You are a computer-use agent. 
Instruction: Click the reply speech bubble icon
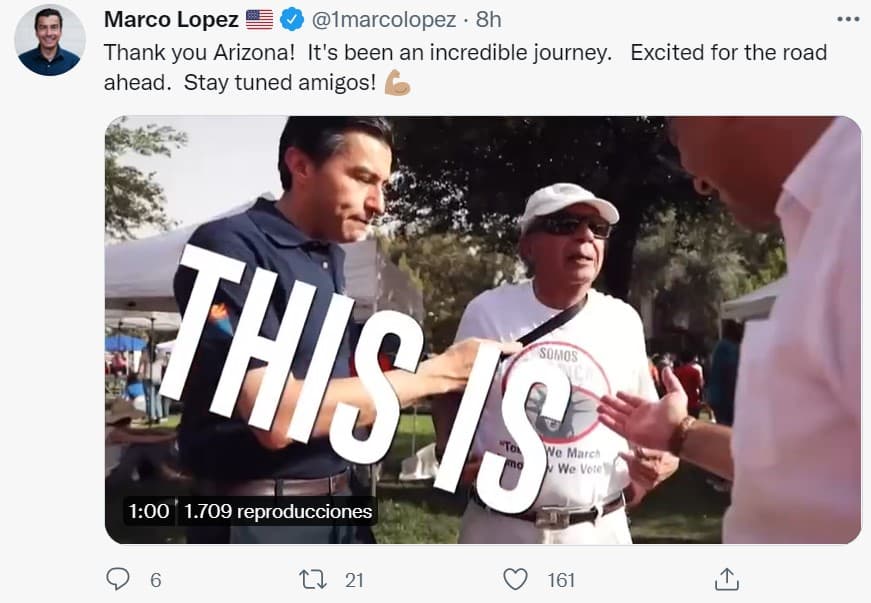[118, 579]
